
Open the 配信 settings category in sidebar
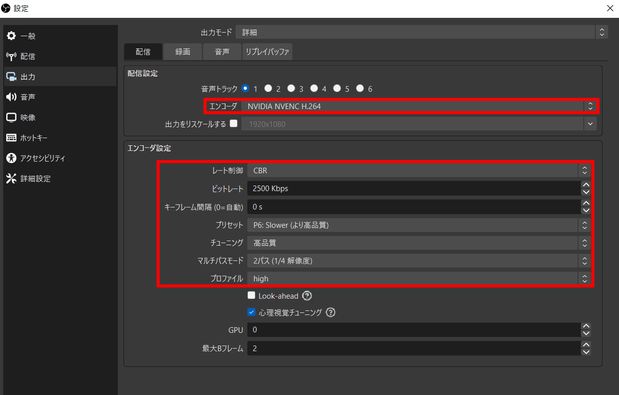(x=60, y=56)
